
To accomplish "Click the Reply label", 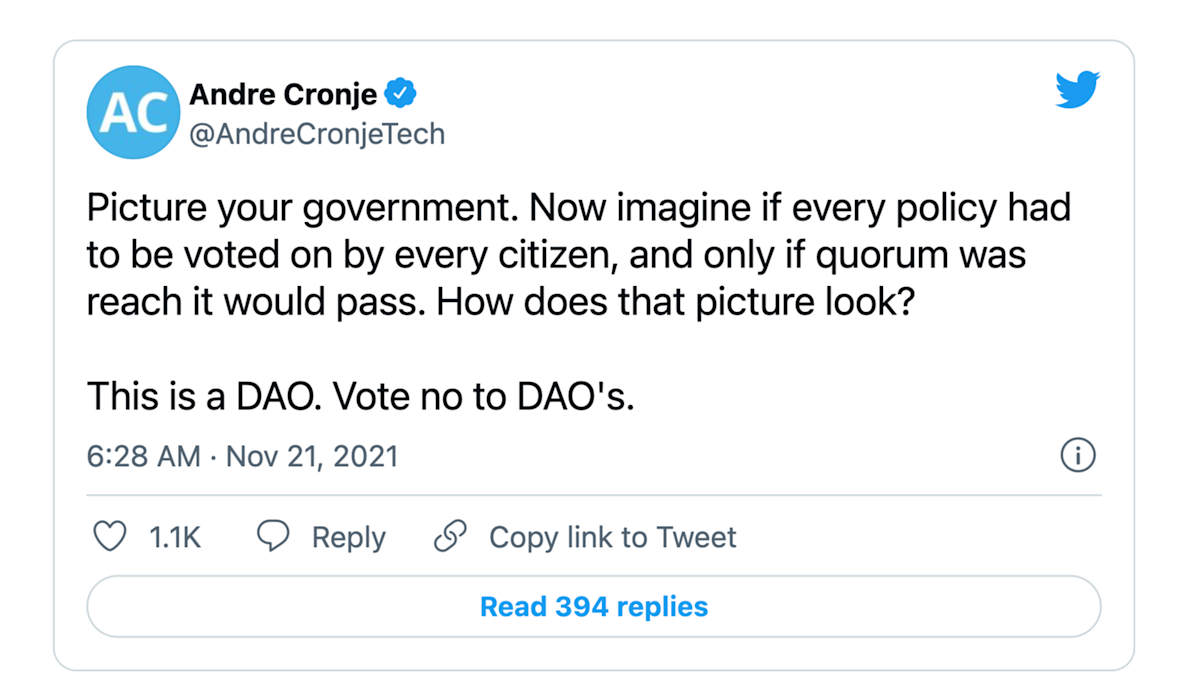I will [348, 537].
